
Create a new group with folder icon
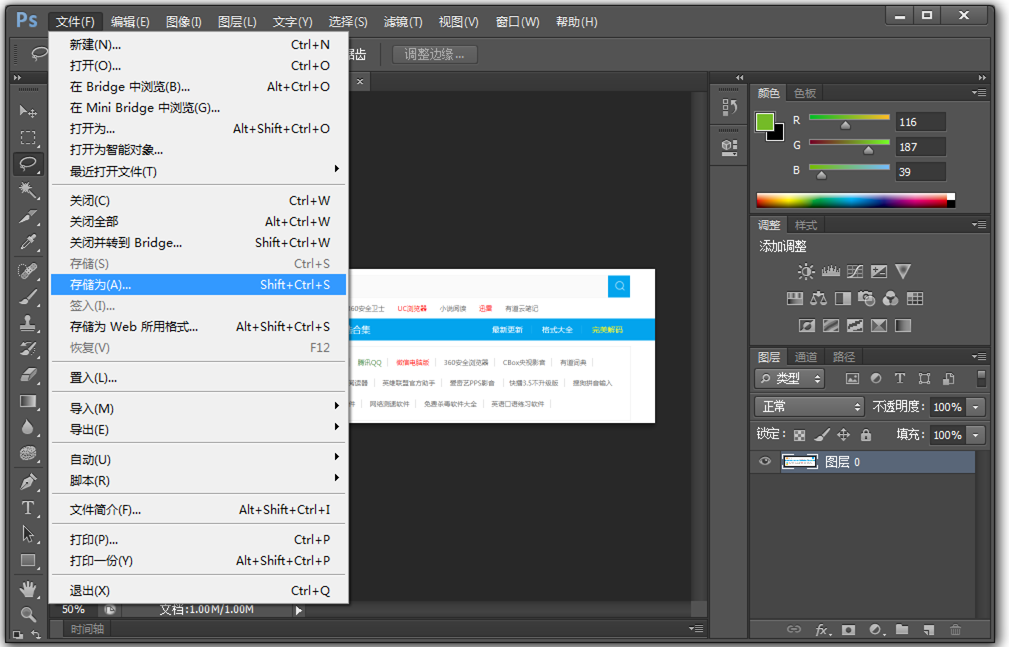tap(902, 630)
